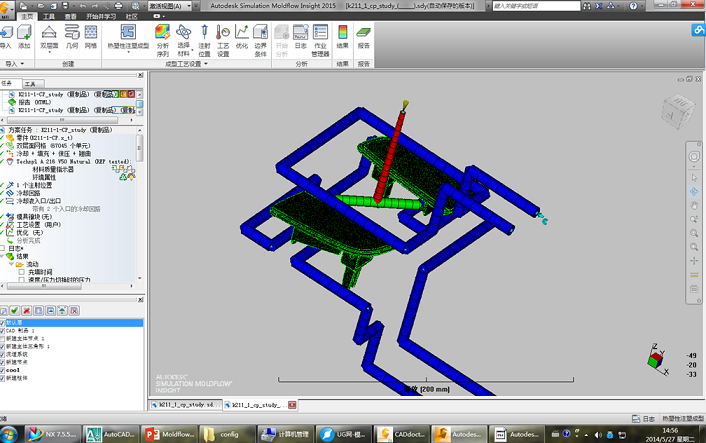Image resolution: width=706 pixels, height=443 pixels.
Task: Switch to the 工具 ribbon tab
Action: click(x=48, y=17)
